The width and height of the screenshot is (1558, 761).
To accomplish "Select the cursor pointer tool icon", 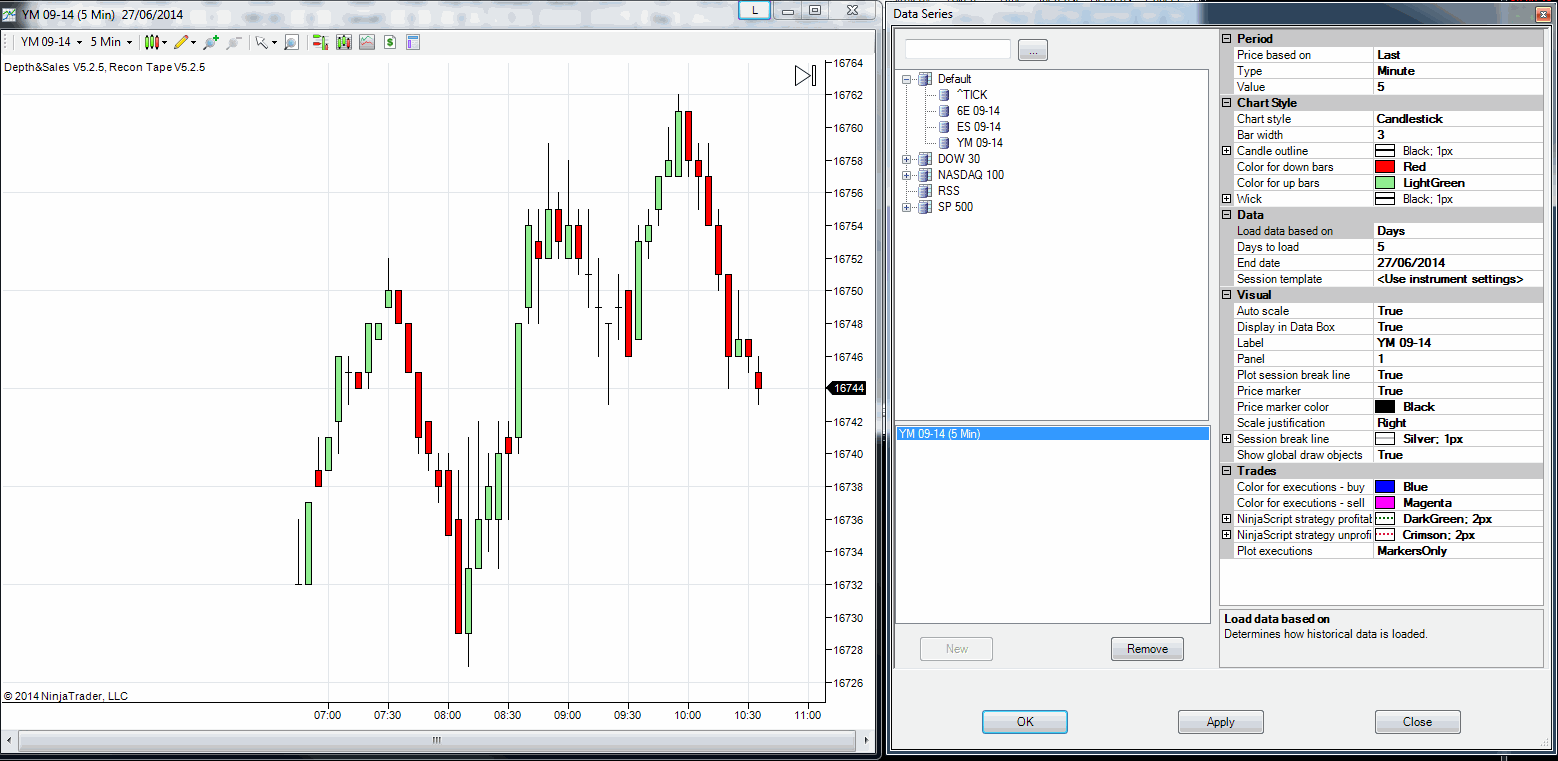I will click(261, 42).
